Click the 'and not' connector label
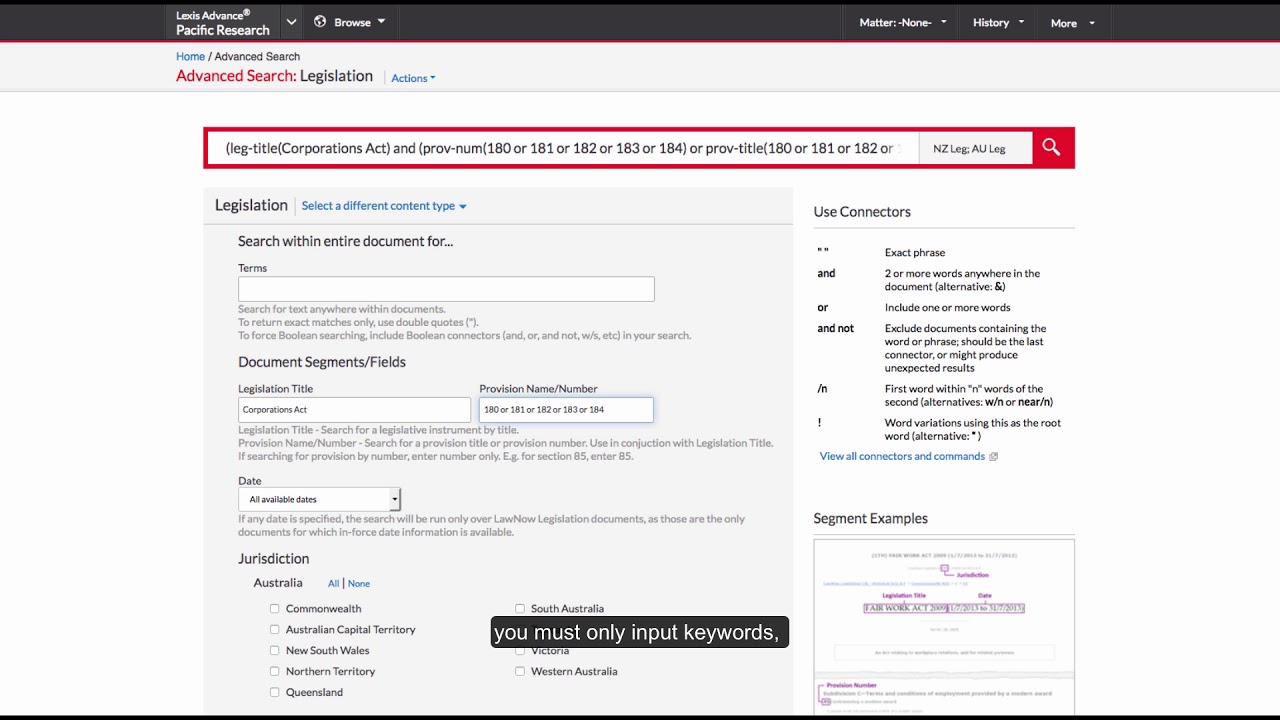Screen dimensions: 1280x720 tap(835, 328)
